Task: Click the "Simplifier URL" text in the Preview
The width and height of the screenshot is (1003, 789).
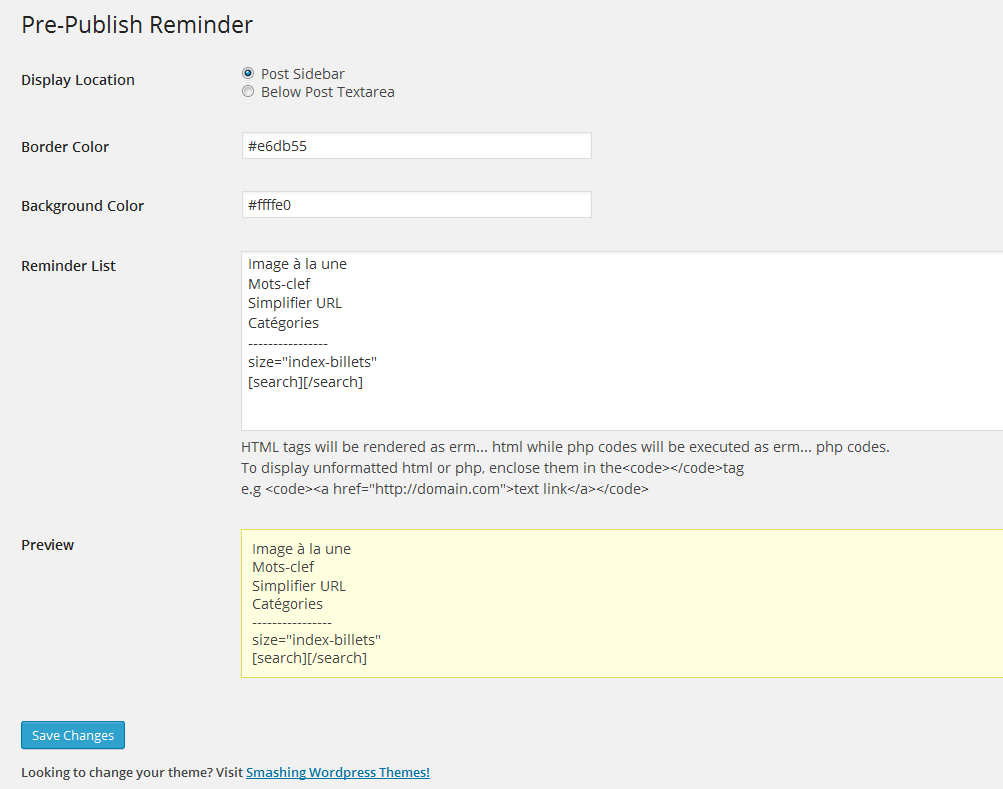Action: (x=299, y=586)
